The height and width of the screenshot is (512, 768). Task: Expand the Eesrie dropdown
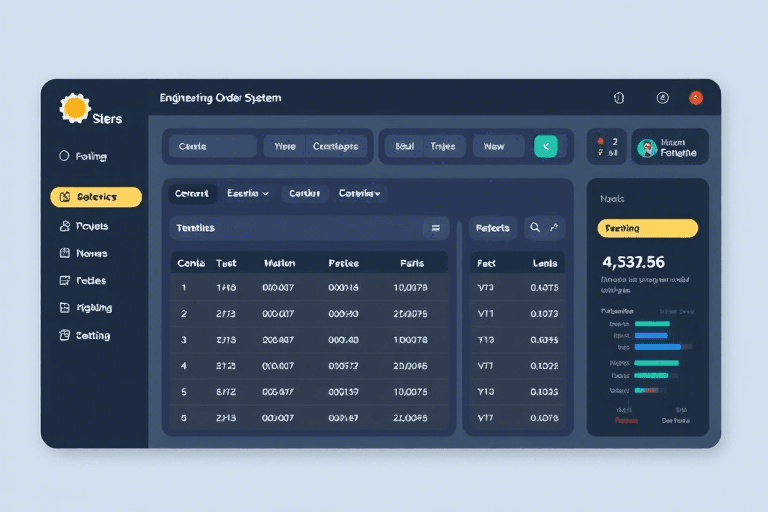(x=248, y=193)
